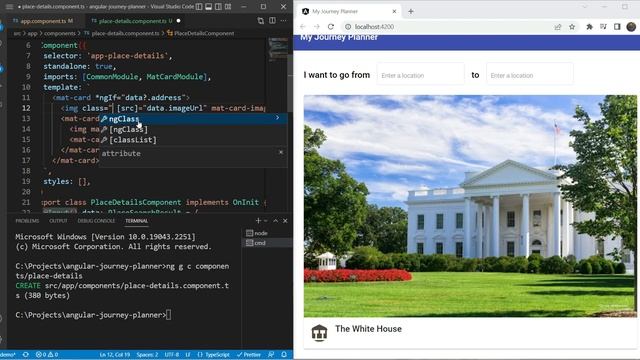Reload the localhost page
Viewport: 640px width, 360px height.
[331, 27]
